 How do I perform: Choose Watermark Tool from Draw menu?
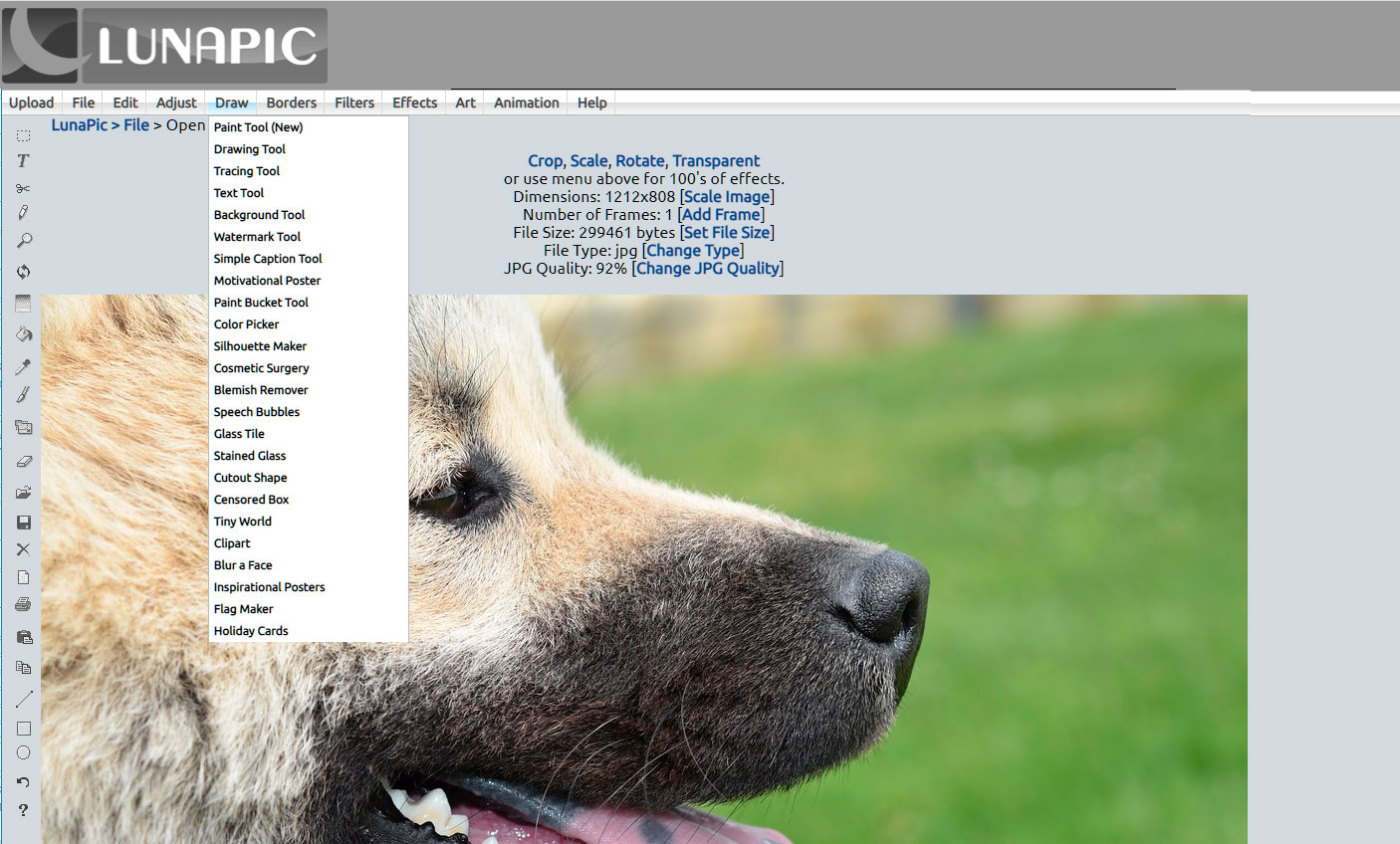tap(257, 237)
